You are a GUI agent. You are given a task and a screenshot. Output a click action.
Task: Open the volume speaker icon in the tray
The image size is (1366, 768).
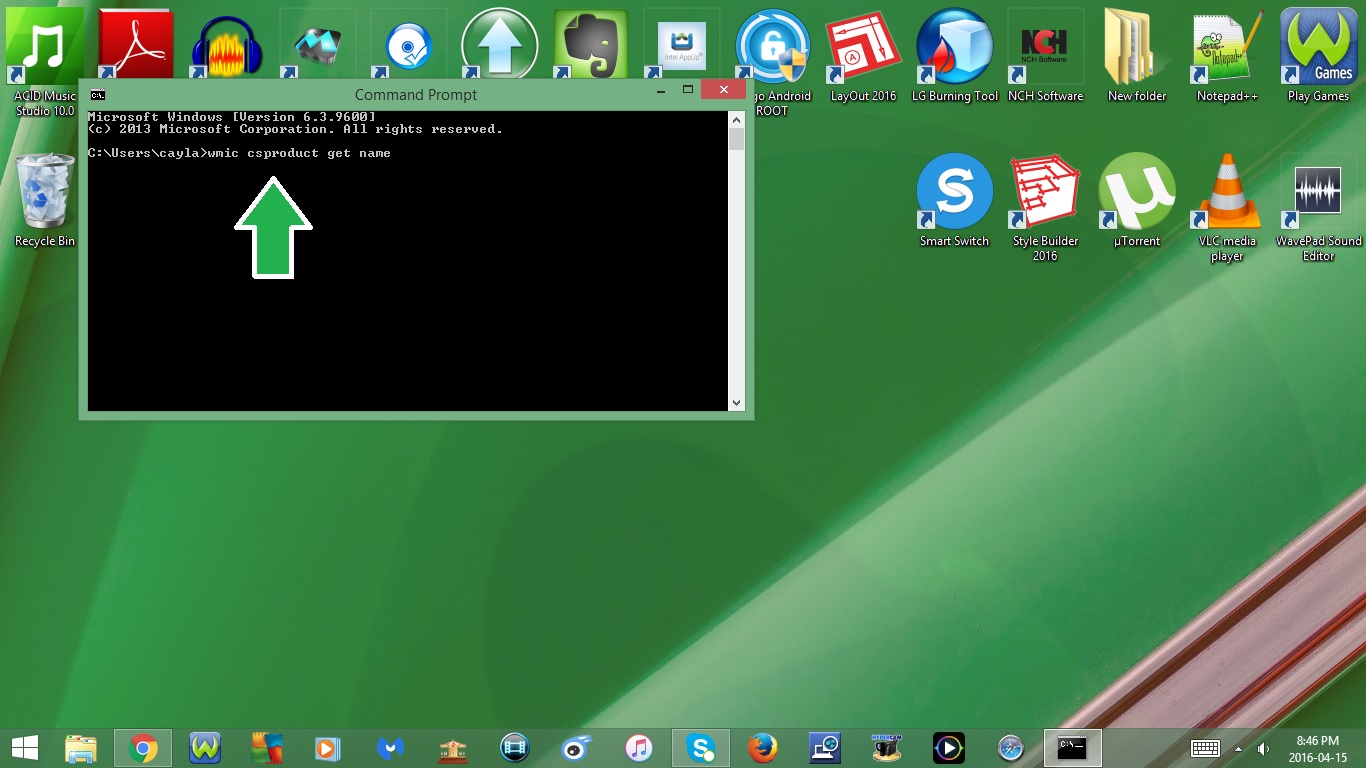point(1263,748)
